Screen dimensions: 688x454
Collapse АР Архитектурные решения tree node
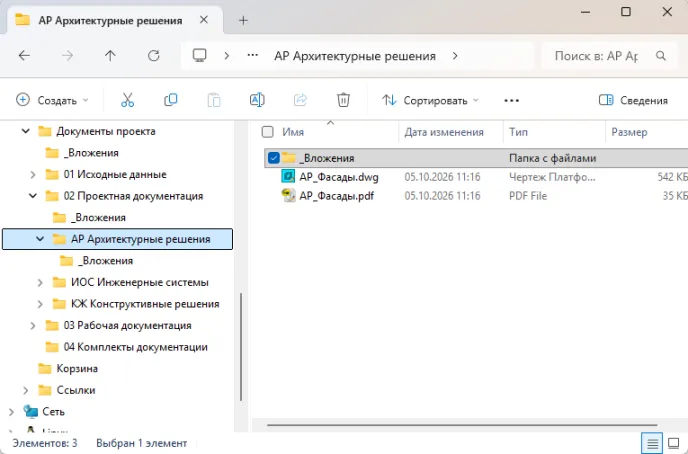tap(40, 239)
